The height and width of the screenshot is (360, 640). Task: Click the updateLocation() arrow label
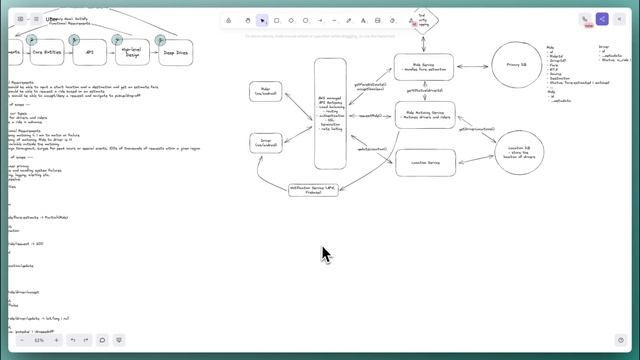(x=371, y=149)
